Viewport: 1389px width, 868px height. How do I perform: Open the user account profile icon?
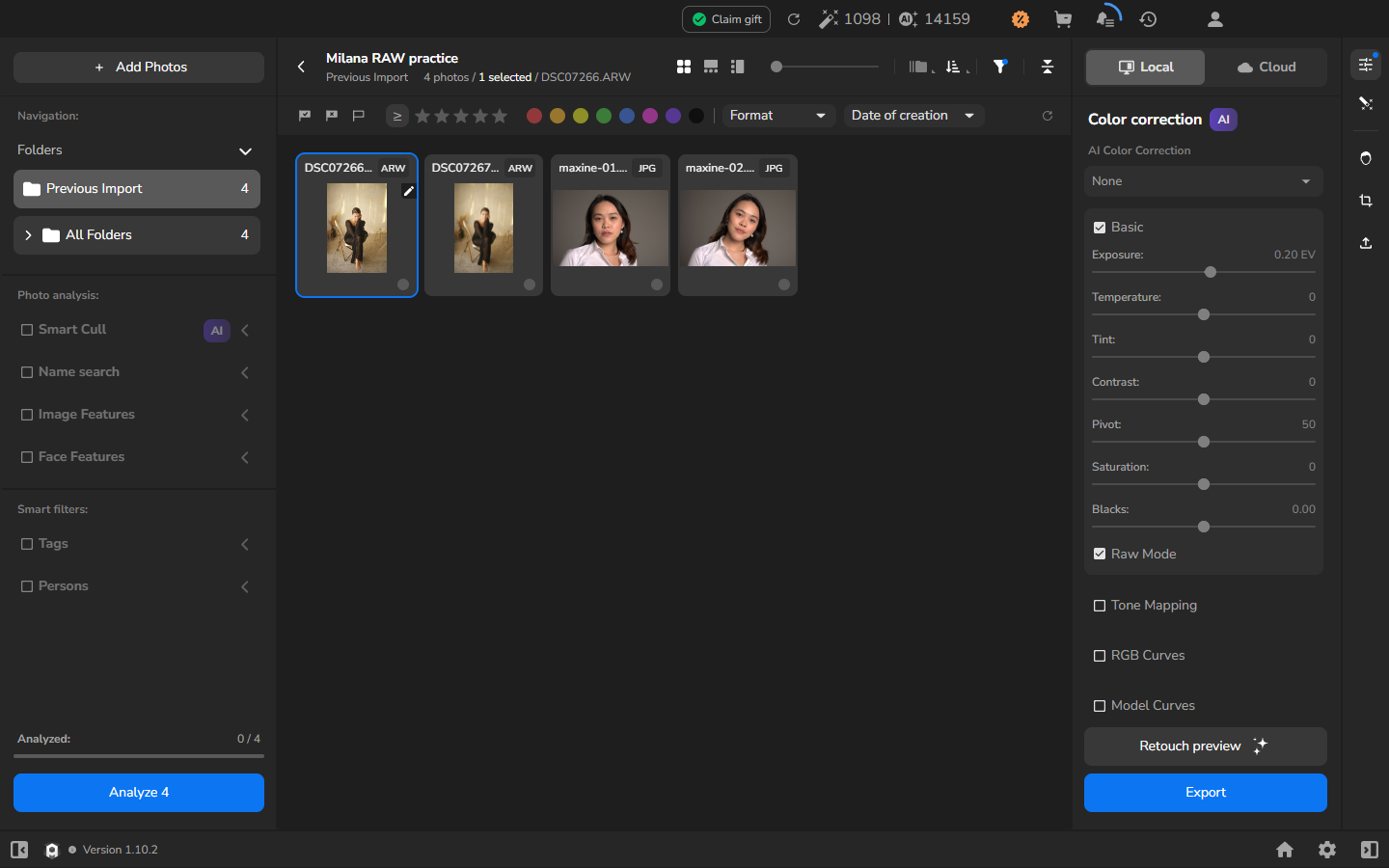pos(1215,19)
